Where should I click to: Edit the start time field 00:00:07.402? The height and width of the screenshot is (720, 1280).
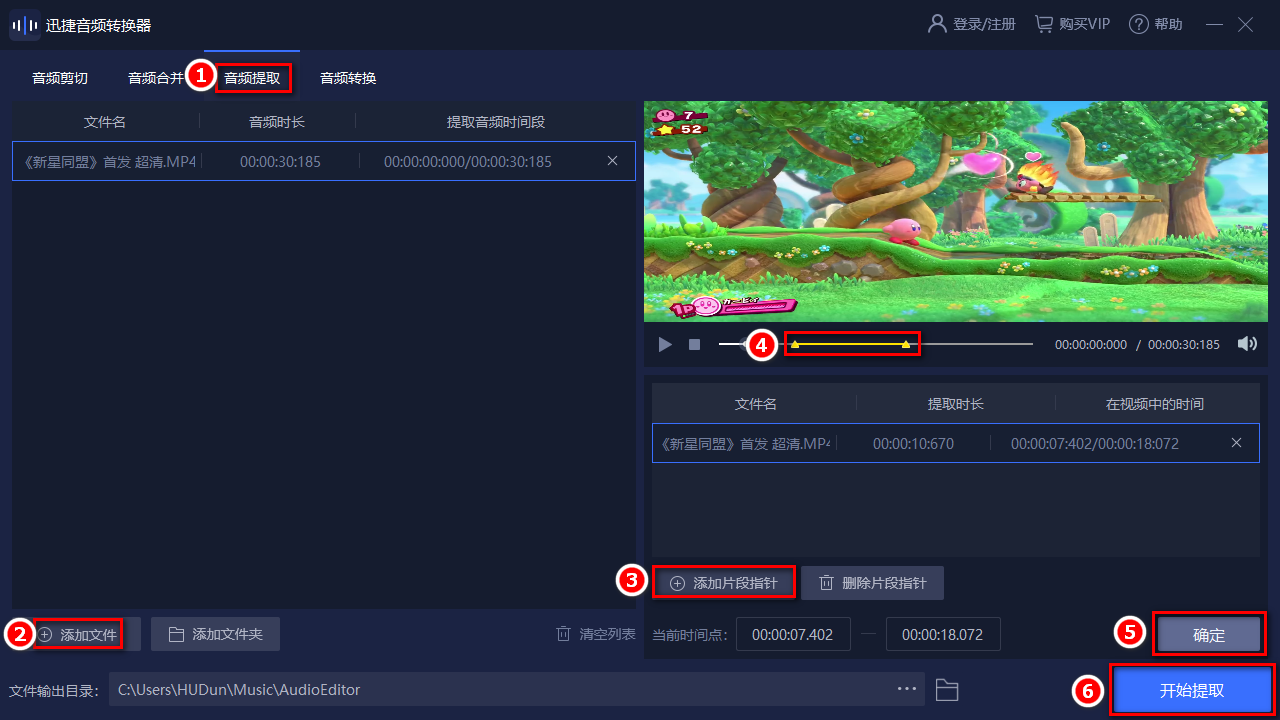(793, 634)
